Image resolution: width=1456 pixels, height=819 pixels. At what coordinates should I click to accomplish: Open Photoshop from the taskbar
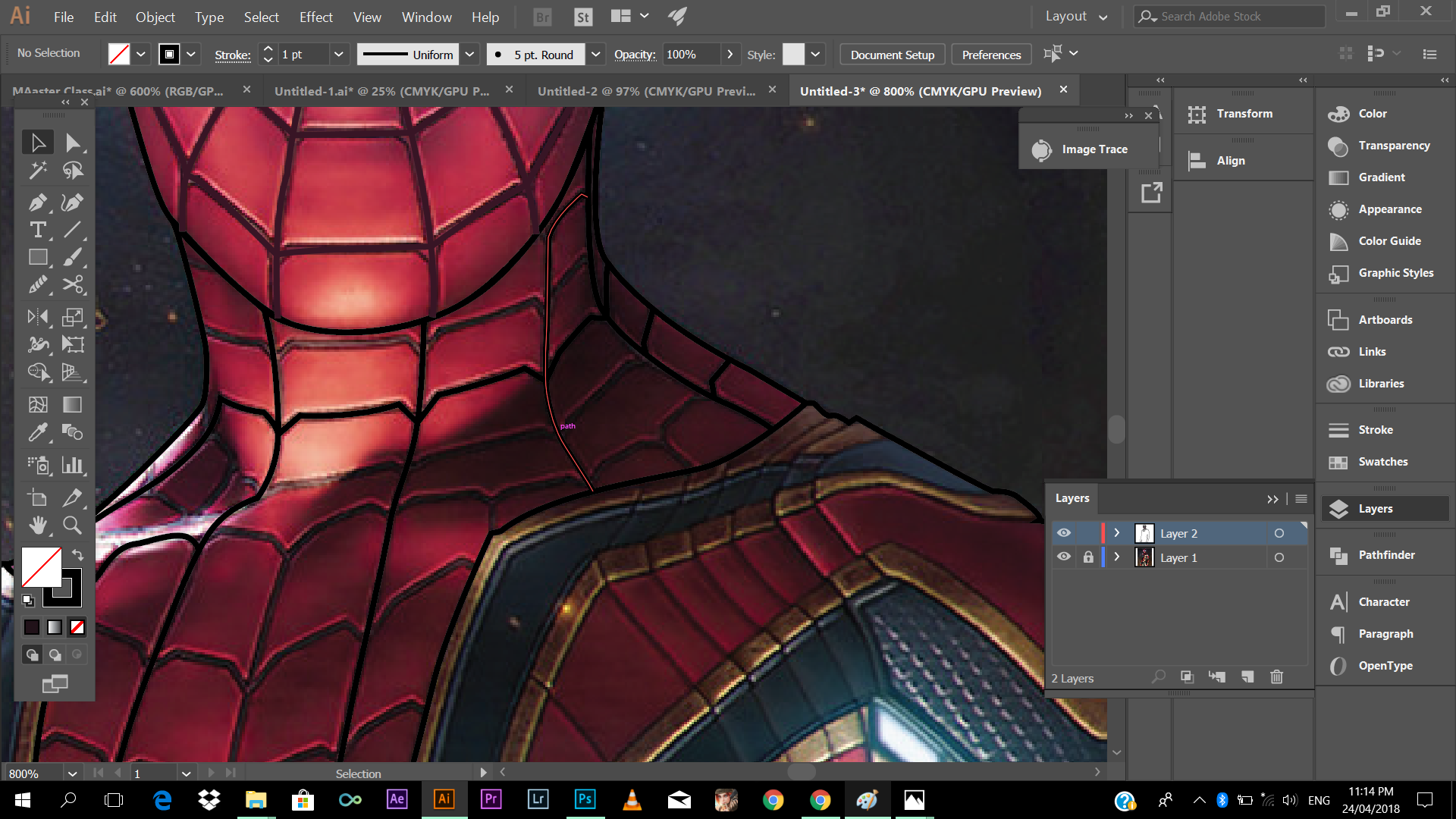(585, 799)
